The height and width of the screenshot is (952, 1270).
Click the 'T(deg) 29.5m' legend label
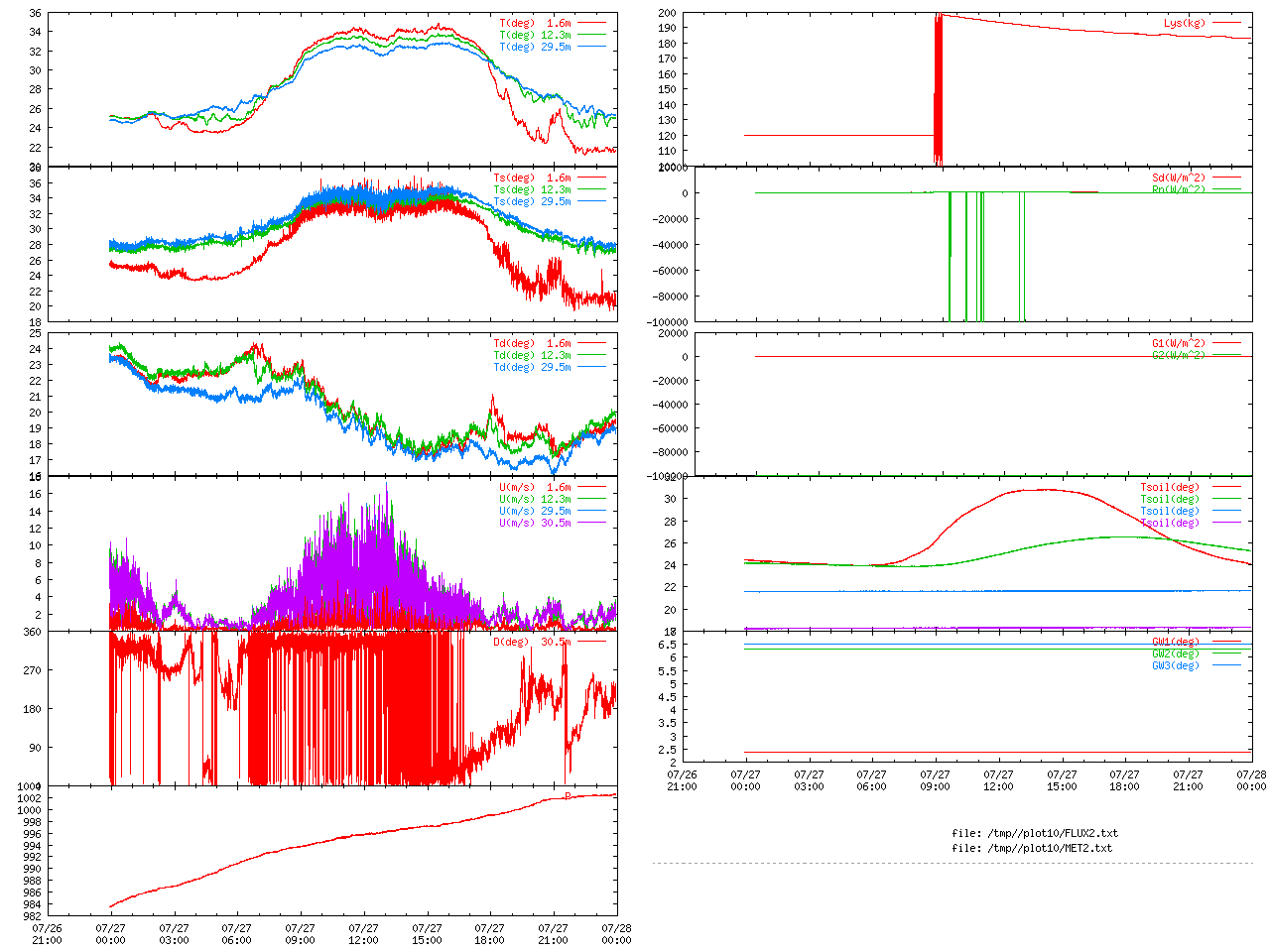click(536, 47)
